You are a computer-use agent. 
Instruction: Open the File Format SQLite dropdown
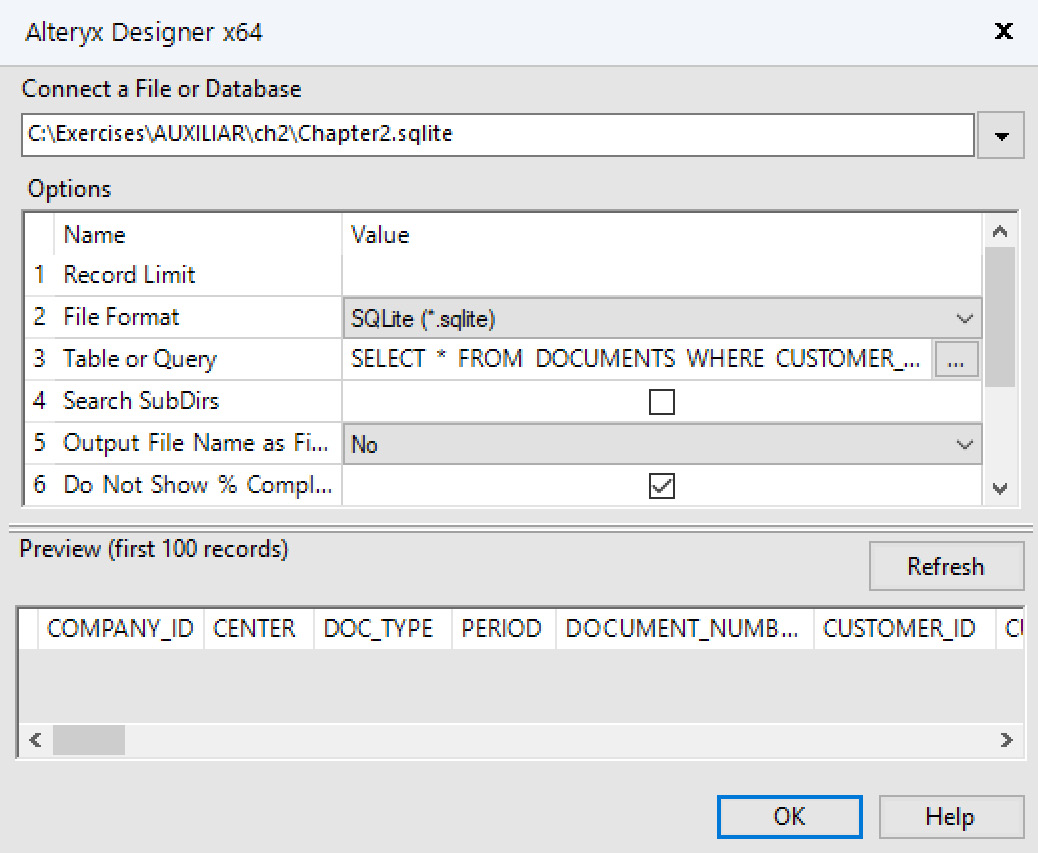point(661,318)
